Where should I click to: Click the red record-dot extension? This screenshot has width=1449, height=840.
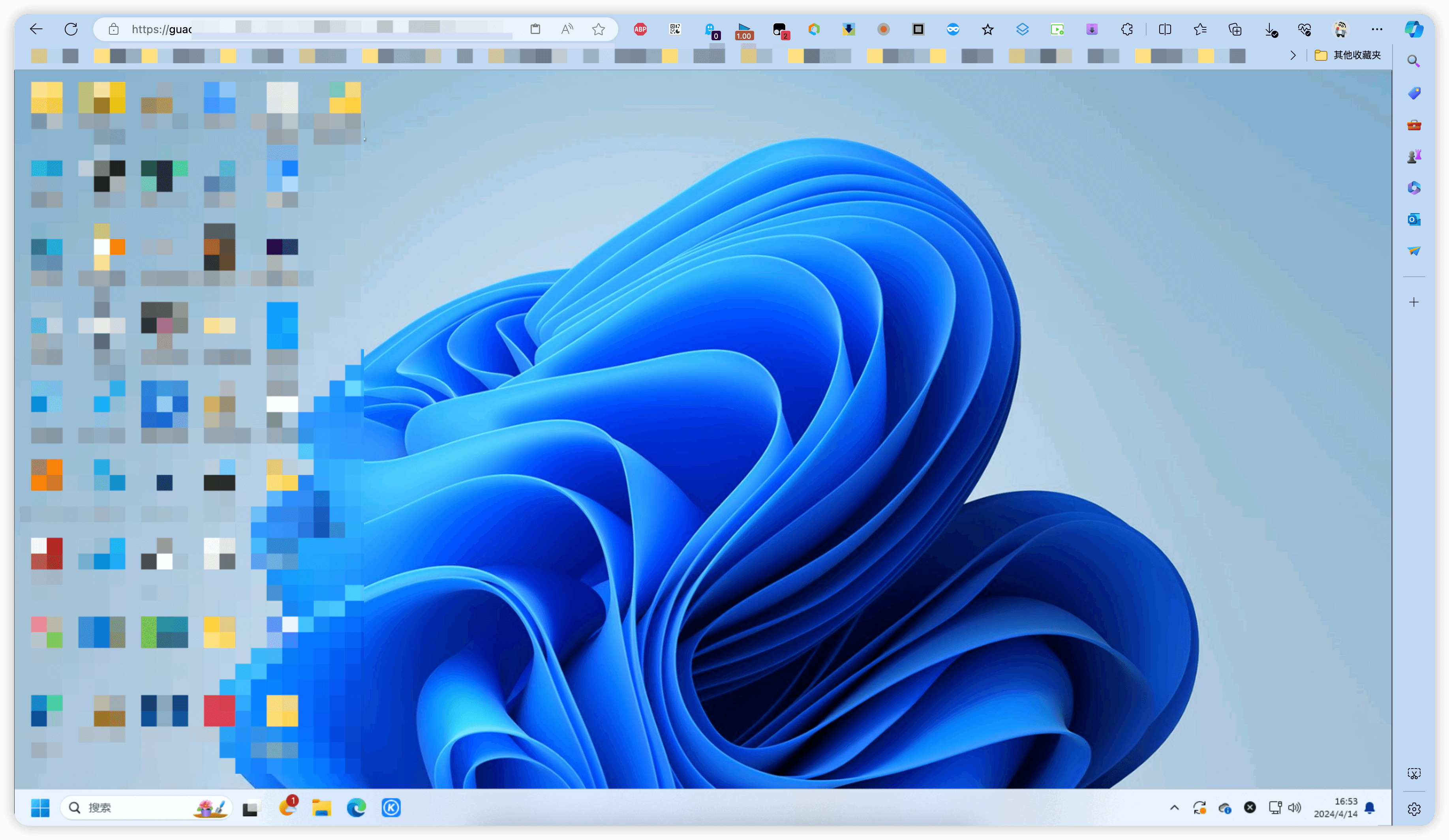pyautogui.click(x=883, y=29)
